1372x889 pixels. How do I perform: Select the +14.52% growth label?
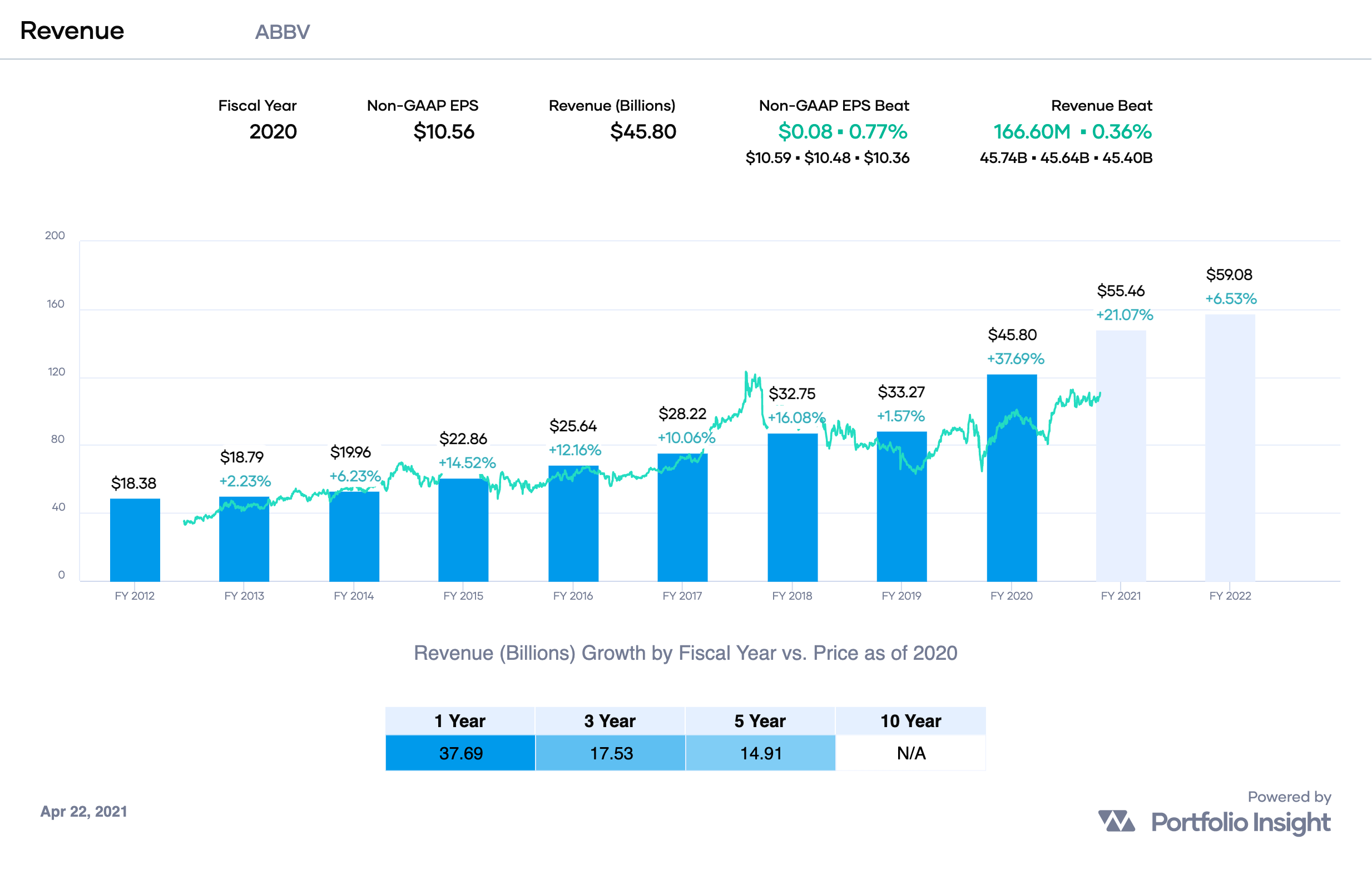pos(467,462)
